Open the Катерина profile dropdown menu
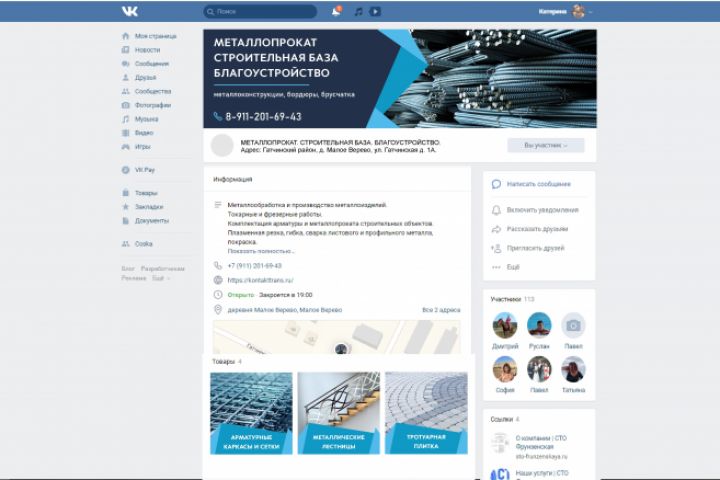Screen dimensions: 720x480 pos(566,11)
